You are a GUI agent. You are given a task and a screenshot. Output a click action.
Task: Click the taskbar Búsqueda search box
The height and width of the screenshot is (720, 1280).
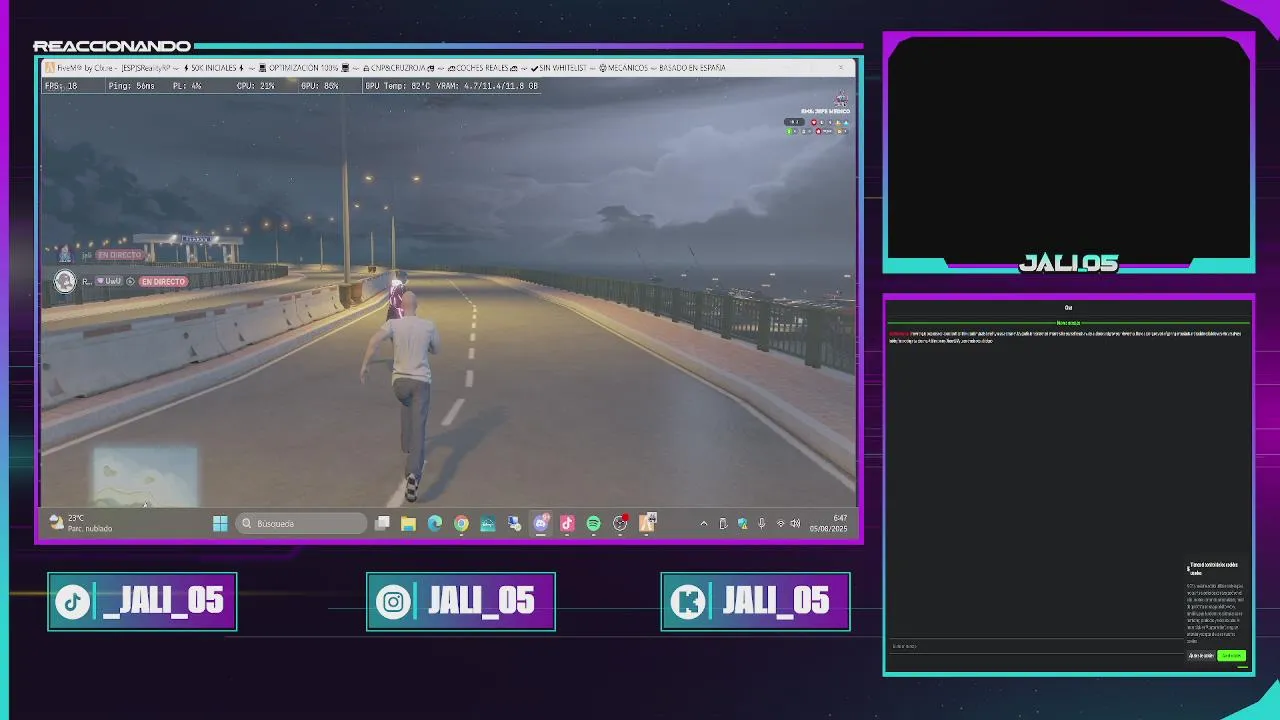click(x=303, y=523)
